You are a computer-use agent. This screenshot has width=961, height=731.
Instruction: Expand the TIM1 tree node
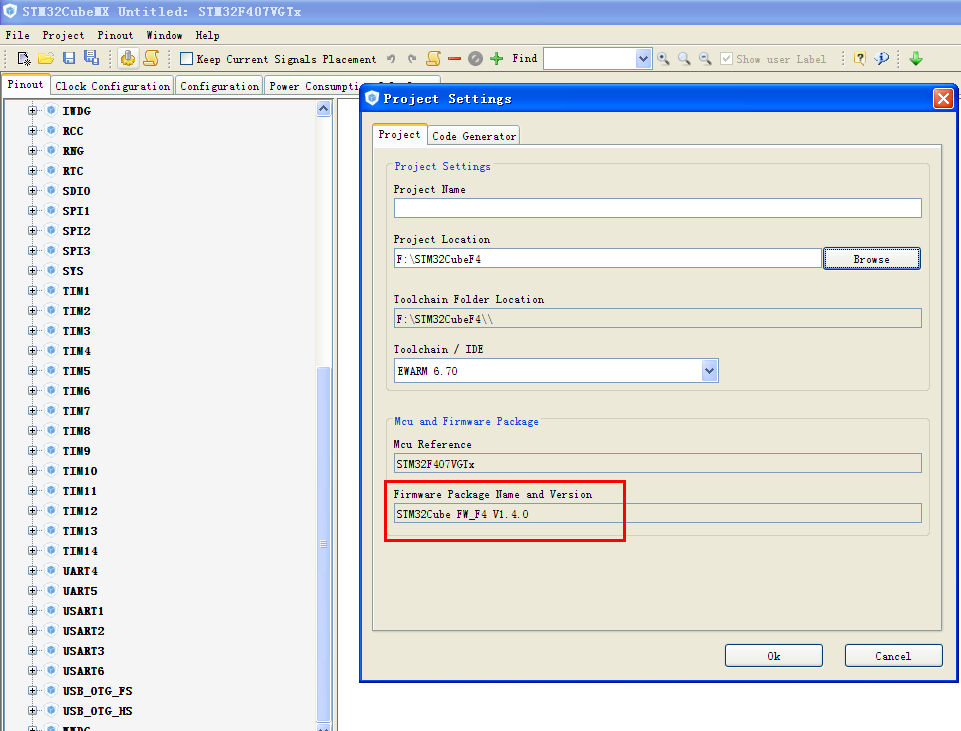click(x=32, y=290)
